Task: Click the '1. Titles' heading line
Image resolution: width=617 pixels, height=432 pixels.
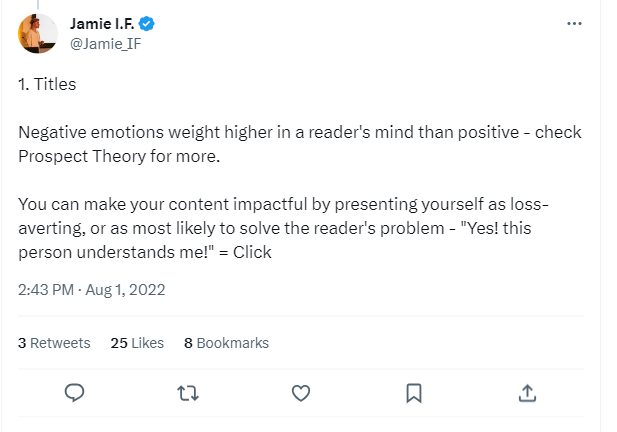Action: (47, 85)
